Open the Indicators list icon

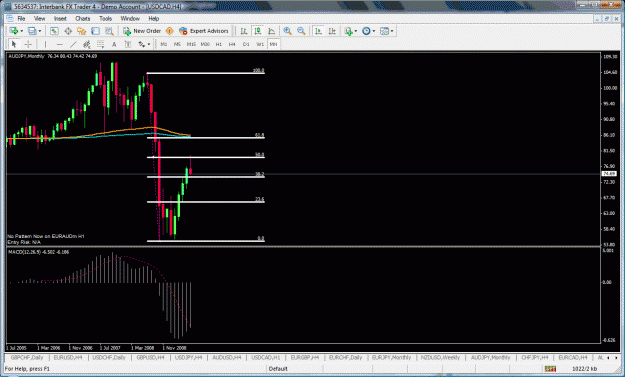(349, 31)
